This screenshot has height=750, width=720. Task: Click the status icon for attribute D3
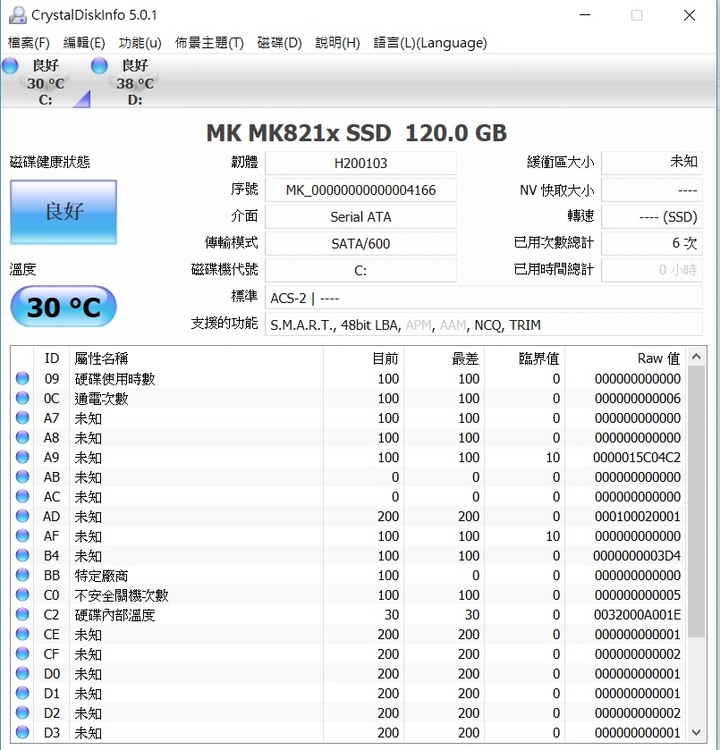click(x=22, y=732)
